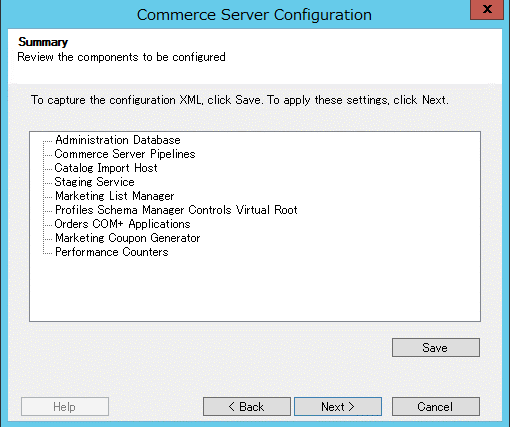
Task: Close the Commerce Server Configuration window
Action: [x=487, y=9]
